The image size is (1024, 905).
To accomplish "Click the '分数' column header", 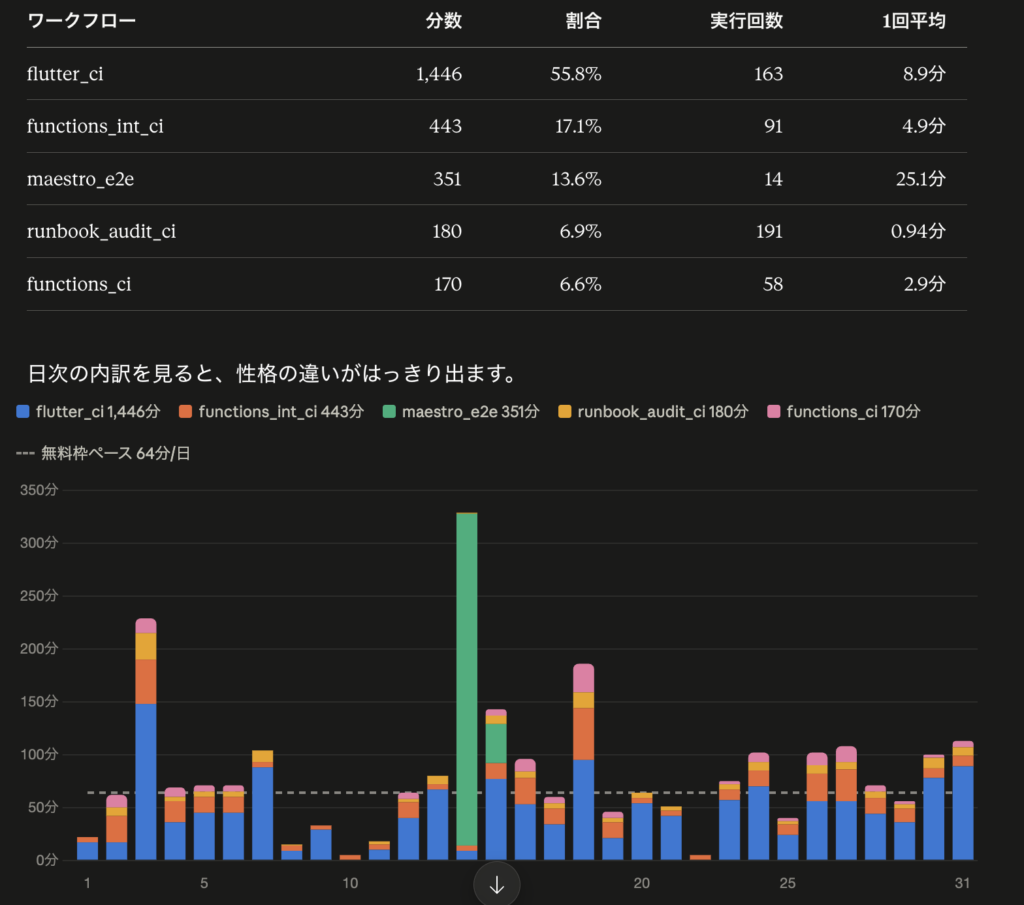I will [x=443, y=21].
